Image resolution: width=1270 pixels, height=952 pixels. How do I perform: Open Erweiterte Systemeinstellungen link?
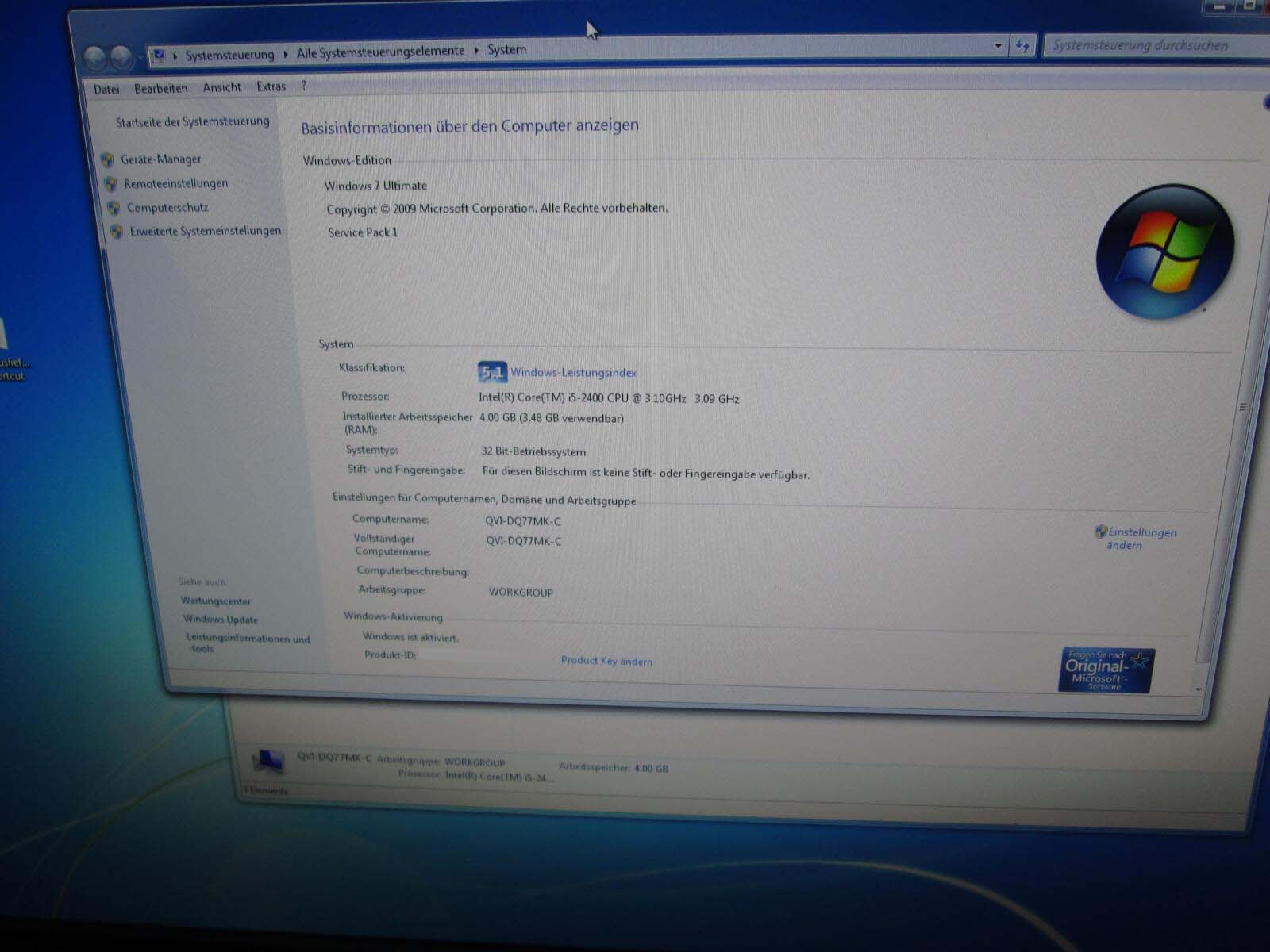pos(205,231)
